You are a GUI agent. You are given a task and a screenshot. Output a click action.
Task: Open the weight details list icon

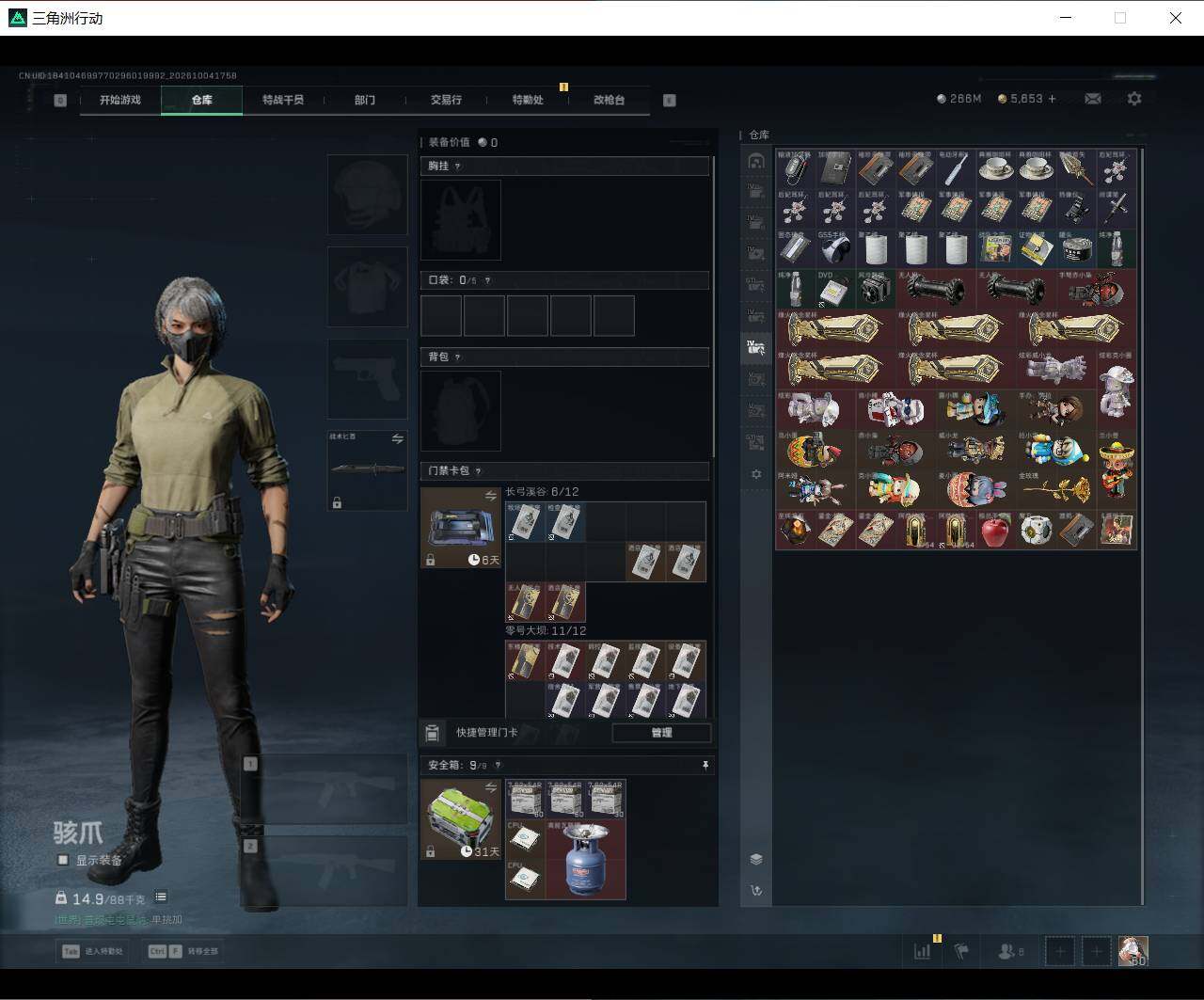point(161,897)
